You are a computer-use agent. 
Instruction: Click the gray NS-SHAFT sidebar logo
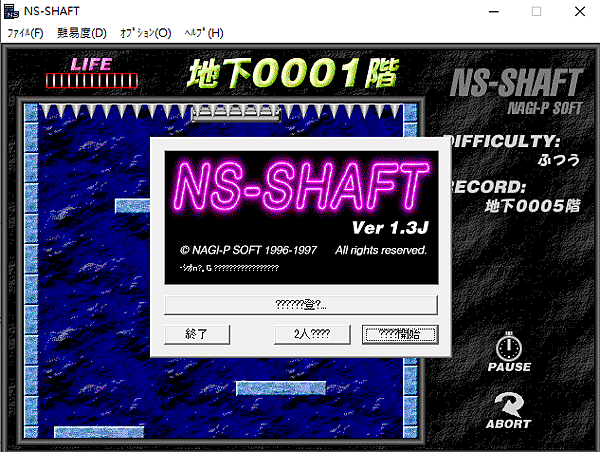[x=517, y=82]
